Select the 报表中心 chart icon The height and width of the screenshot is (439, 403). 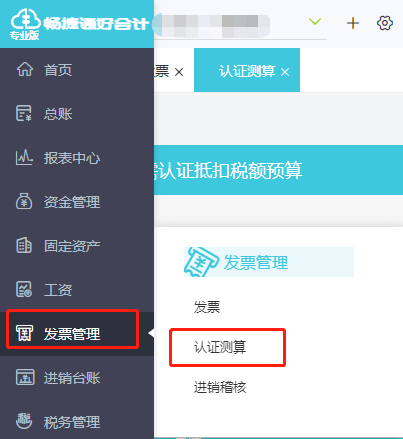point(24,158)
